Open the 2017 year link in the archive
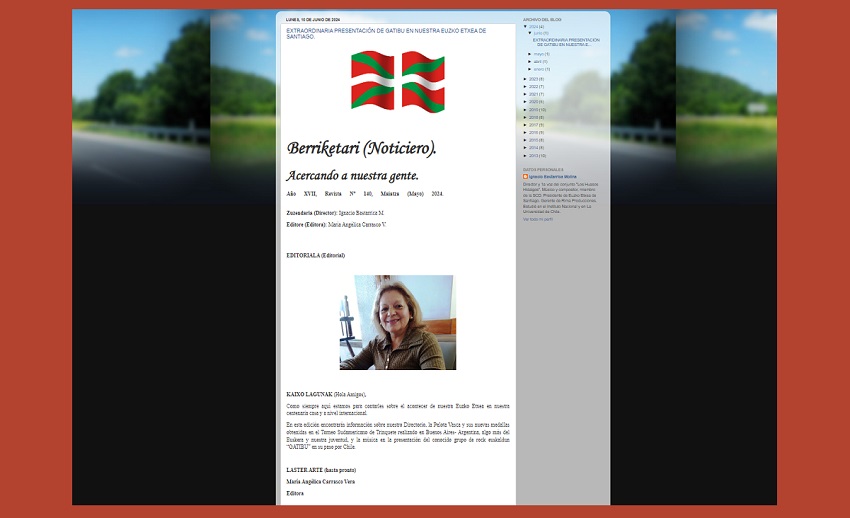The height and width of the screenshot is (518, 850). click(x=533, y=125)
